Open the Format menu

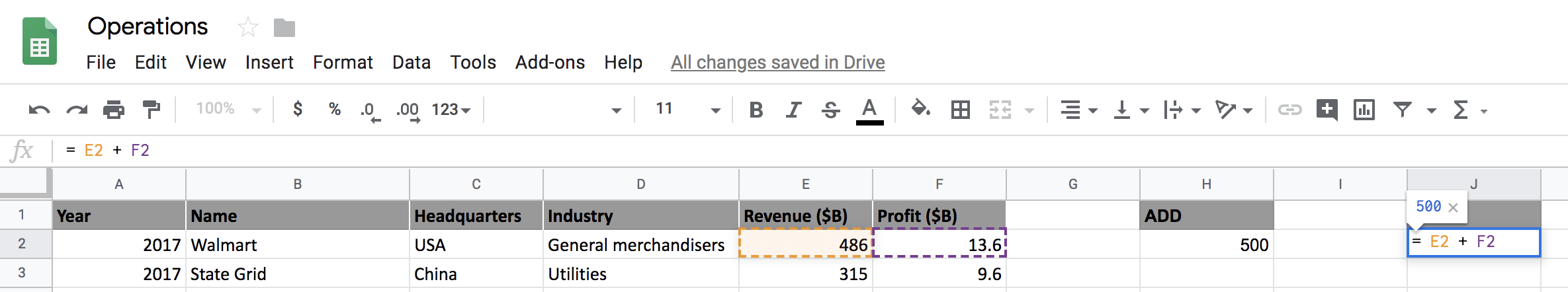point(343,62)
